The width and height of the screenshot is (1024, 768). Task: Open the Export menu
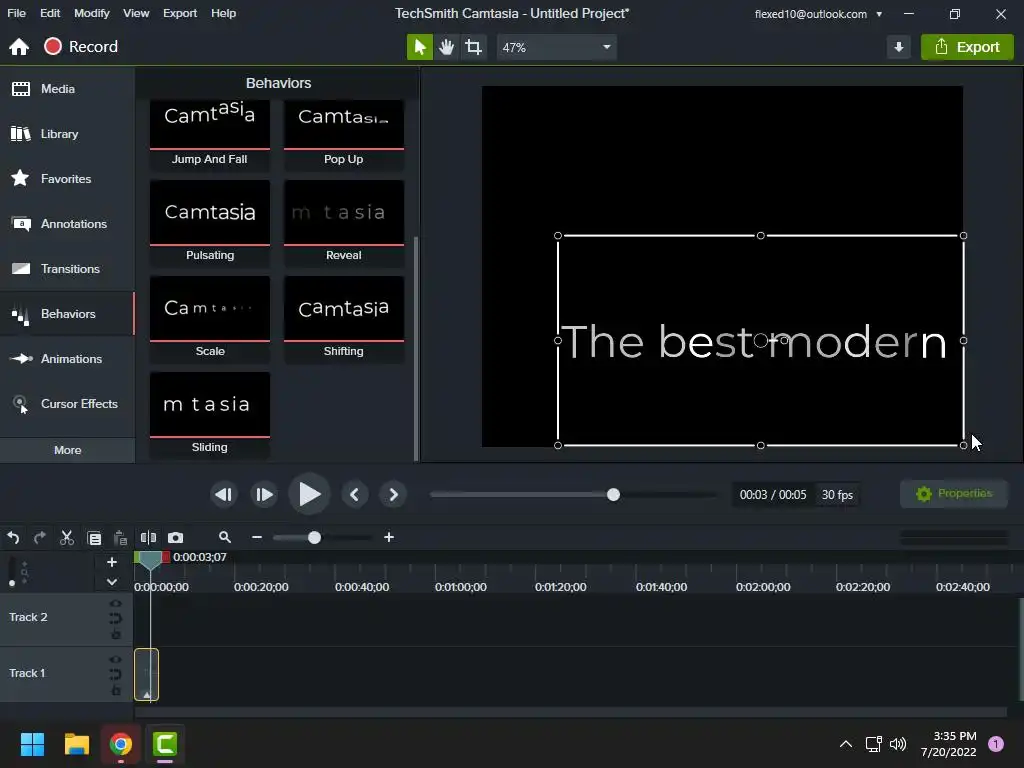(x=180, y=13)
